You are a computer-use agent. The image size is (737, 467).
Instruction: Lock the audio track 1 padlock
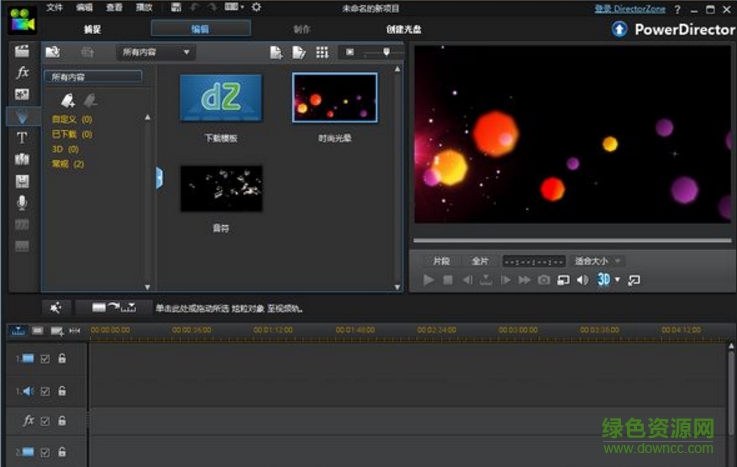click(62, 391)
